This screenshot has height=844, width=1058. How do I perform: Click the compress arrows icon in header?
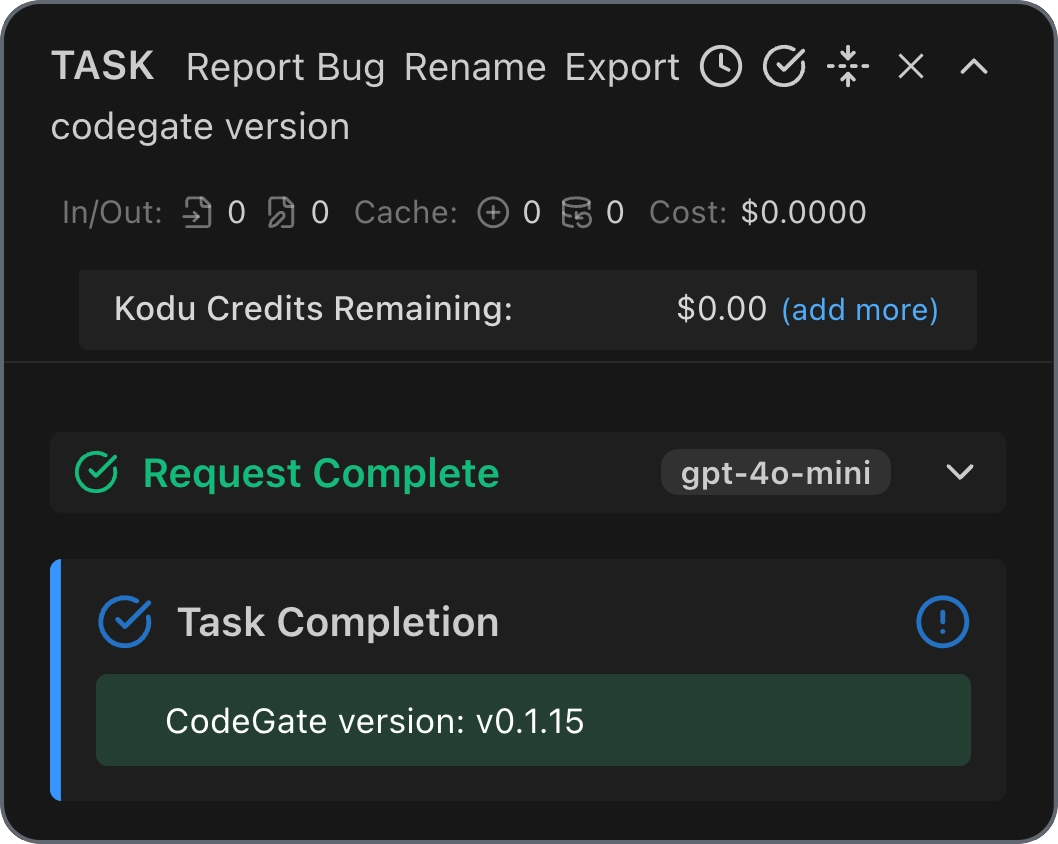848,66
